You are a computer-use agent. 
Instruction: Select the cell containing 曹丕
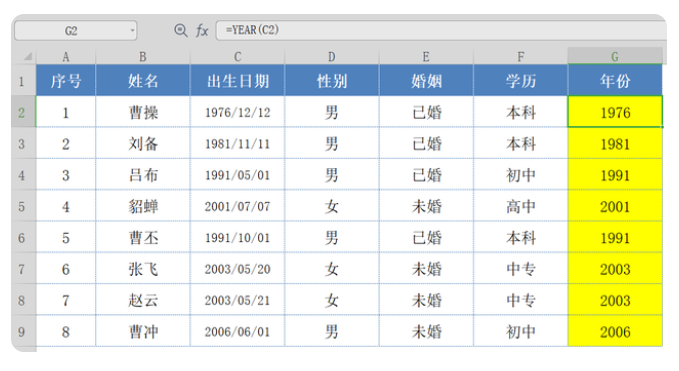pyautogui.click(x=143, y=237)
